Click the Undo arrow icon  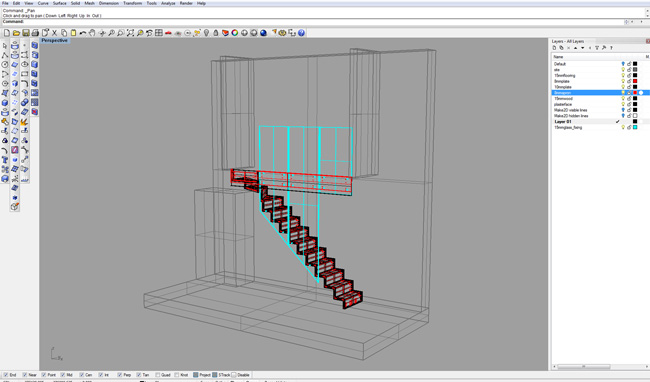click(83, 33)
